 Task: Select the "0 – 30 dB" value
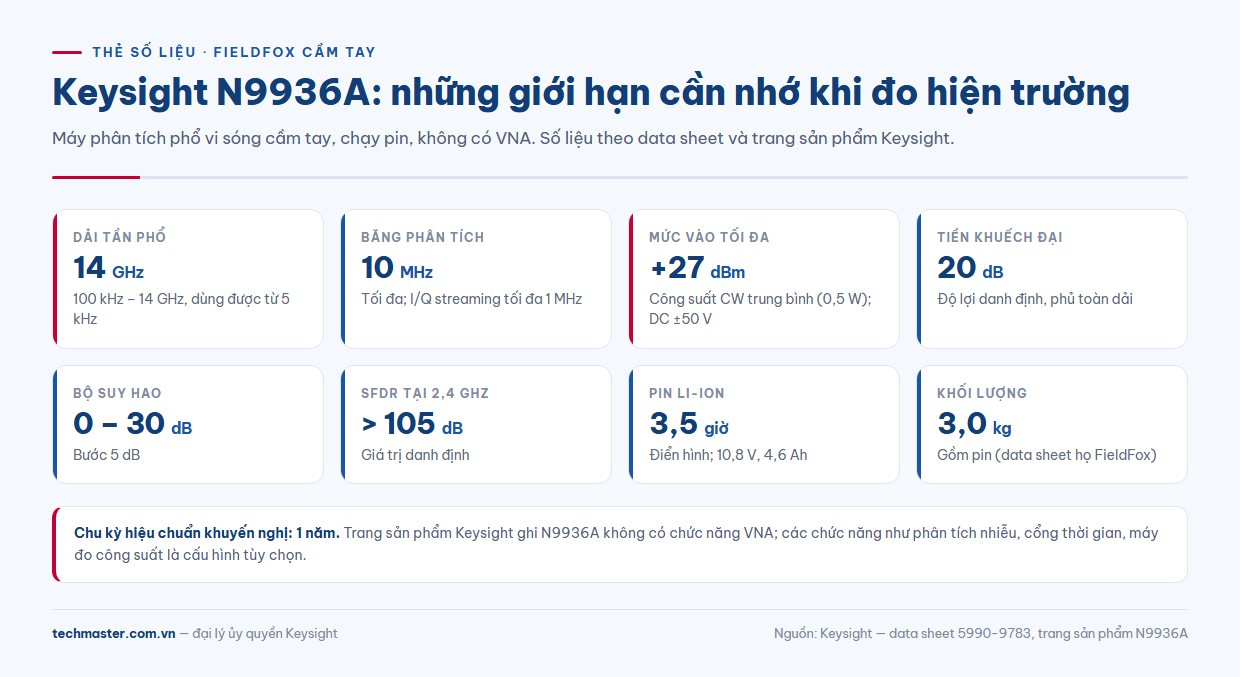[132, 424]
